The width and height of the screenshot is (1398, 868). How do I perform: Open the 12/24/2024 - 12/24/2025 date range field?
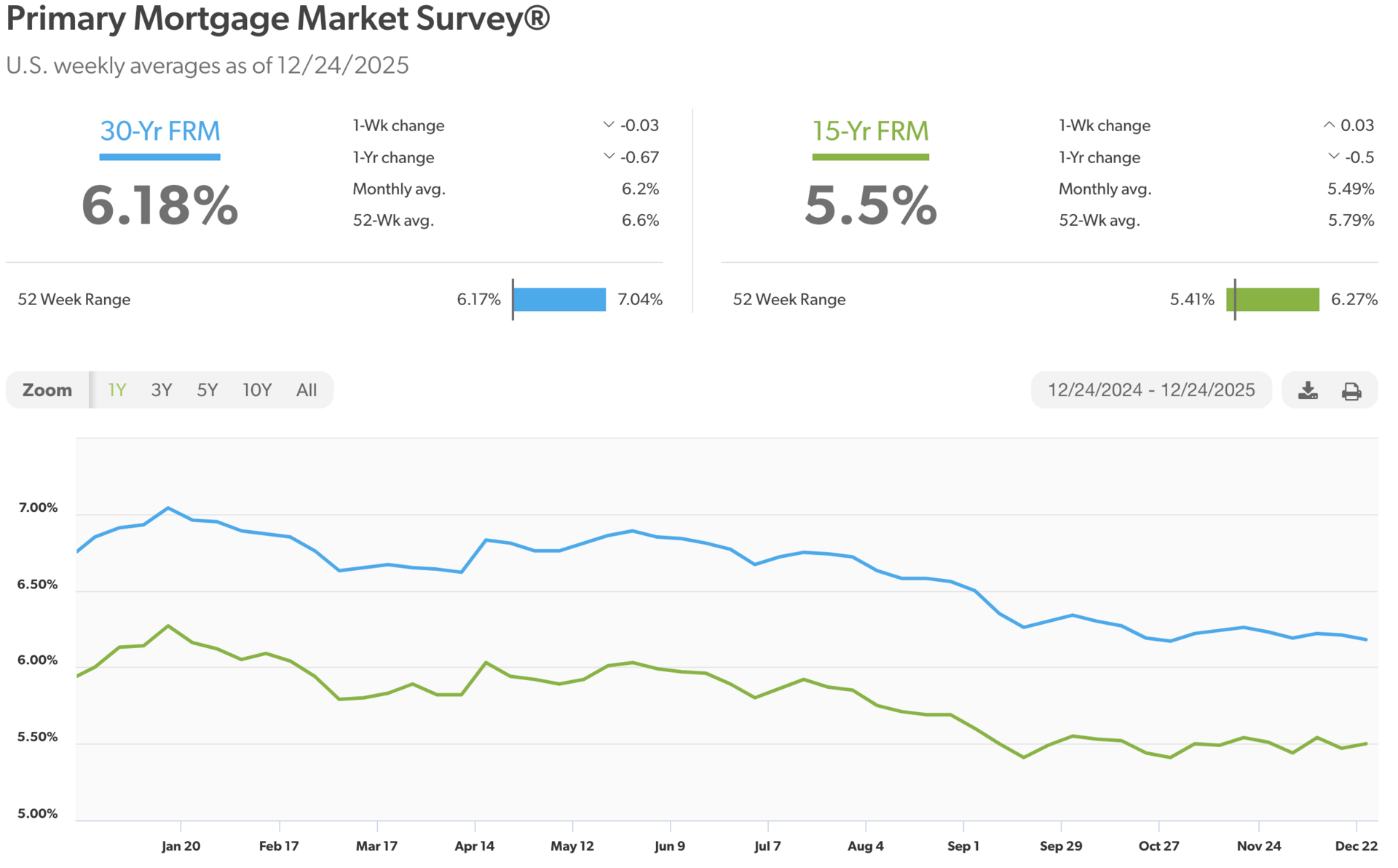(x=1150, y=390)
